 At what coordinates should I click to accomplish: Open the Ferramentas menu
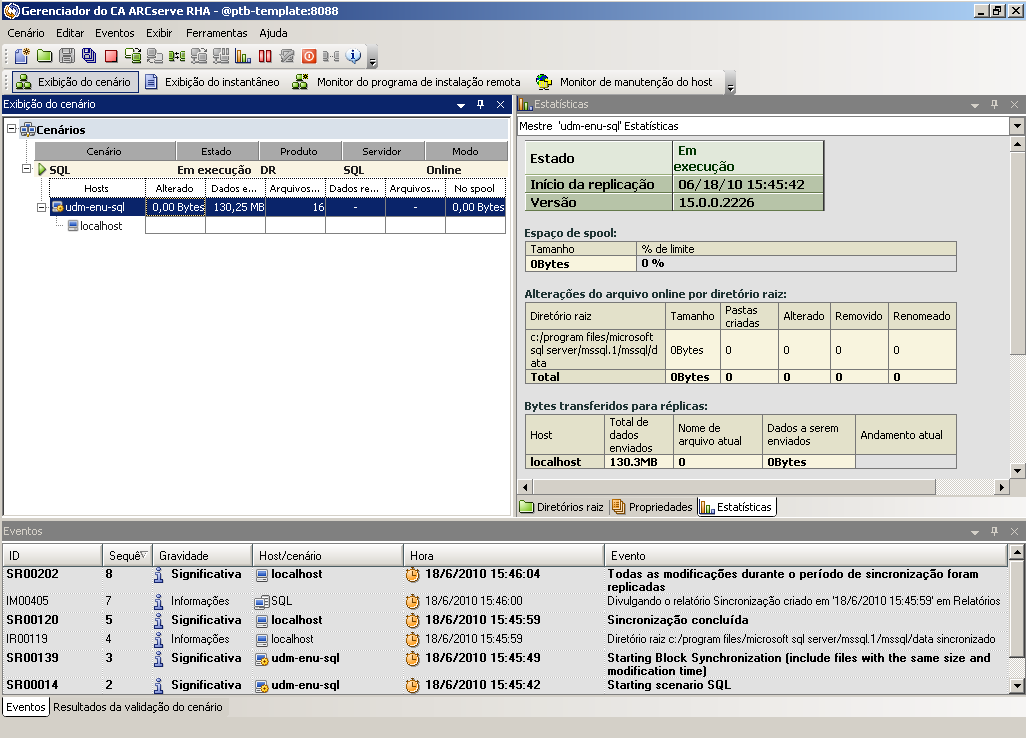[x=216, y=33]
